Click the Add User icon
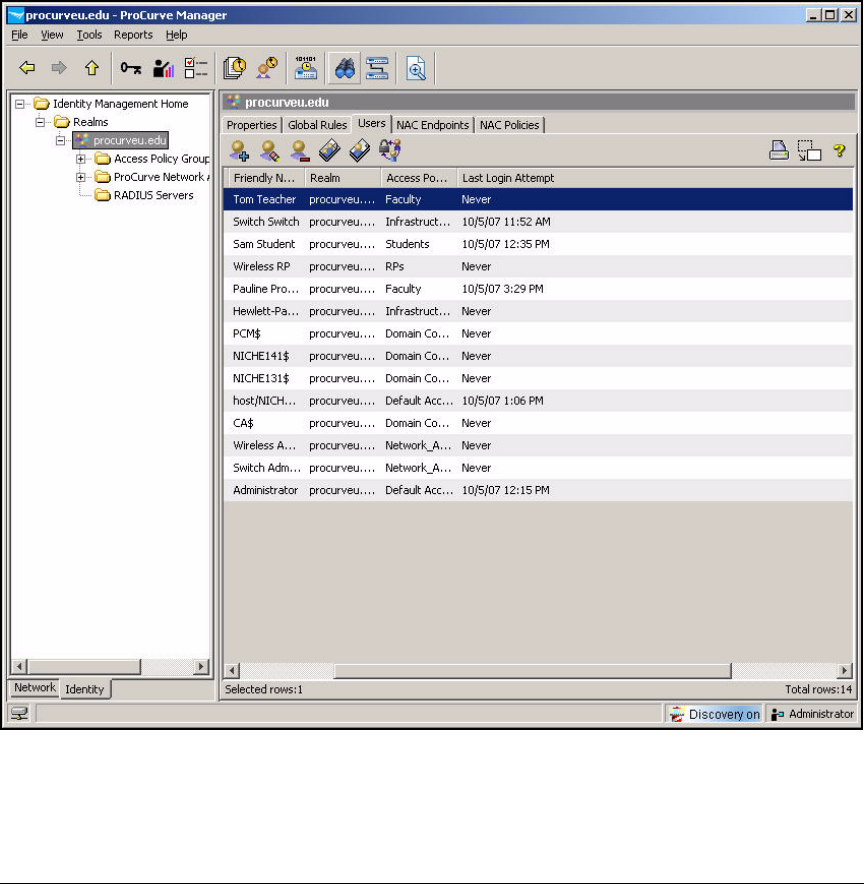This screenshot has height=884, width=864. pos(240,151)
